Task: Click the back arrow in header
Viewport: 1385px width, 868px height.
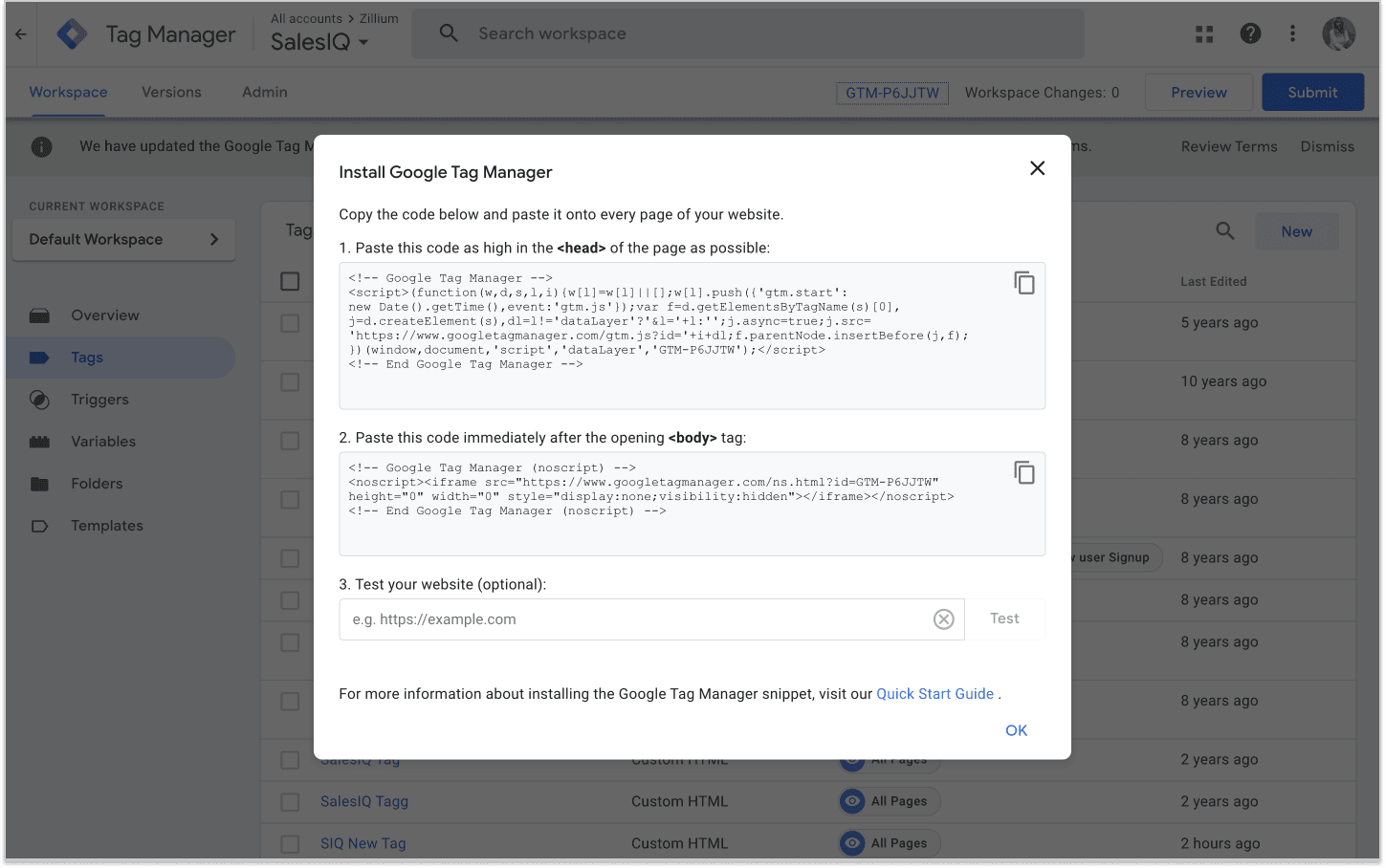Action: click(x=21, y=34)
